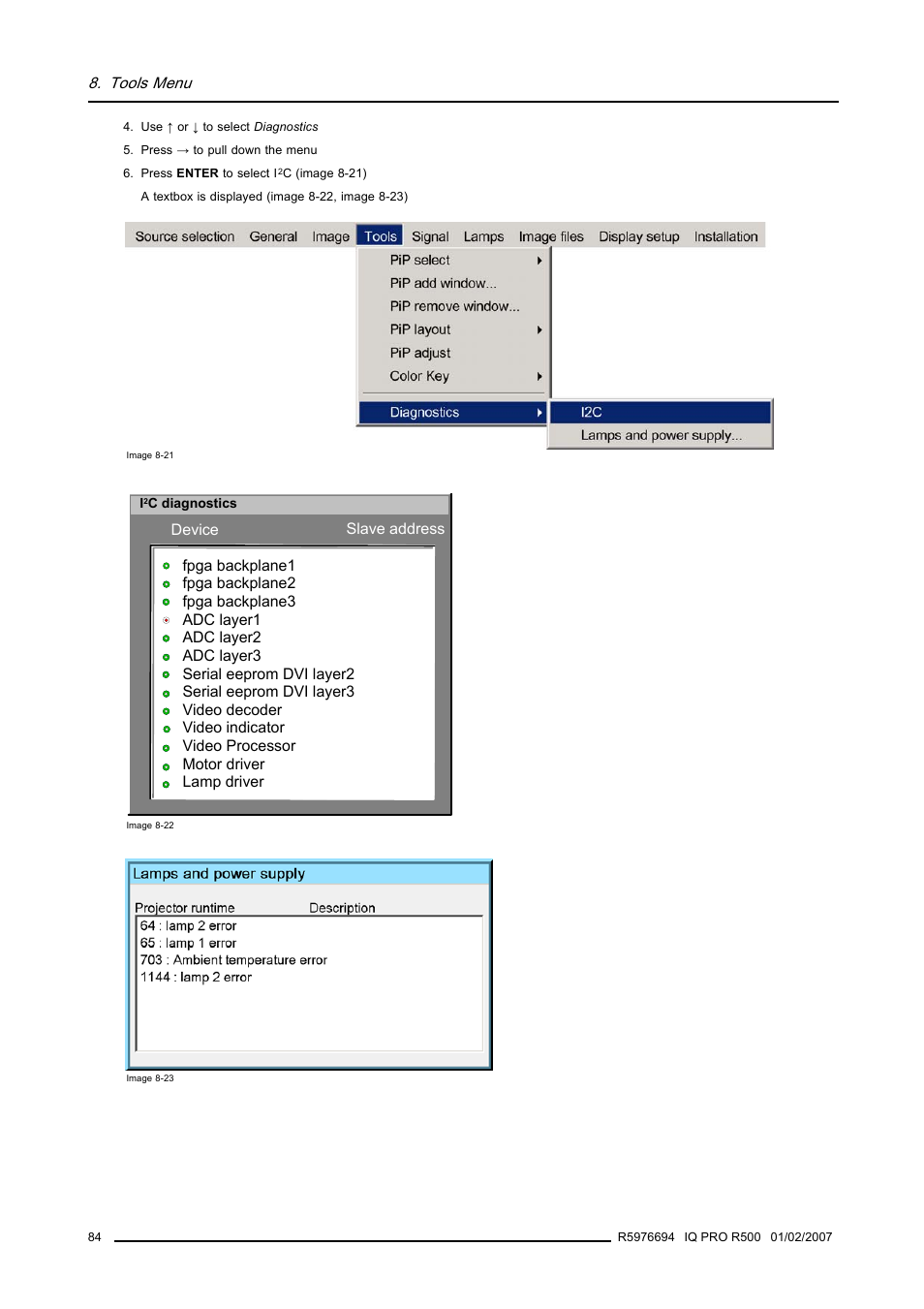This screenshot has width=924, height=1309.
Task: Select 'Serial eeprom DVI layer2' row
Action: click(x=268, y=674)
